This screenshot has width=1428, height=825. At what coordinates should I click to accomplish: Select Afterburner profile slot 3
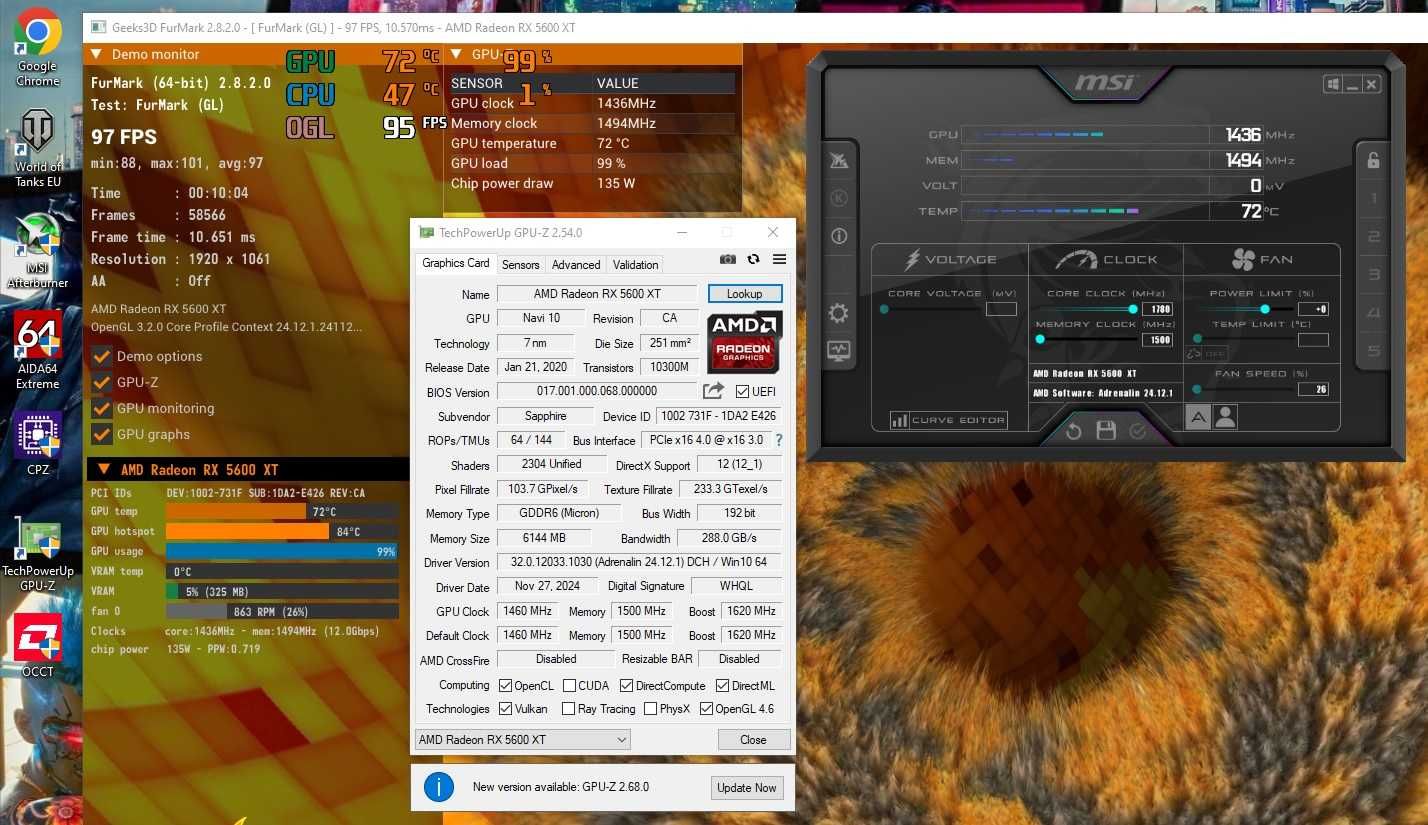(1374, 275)
